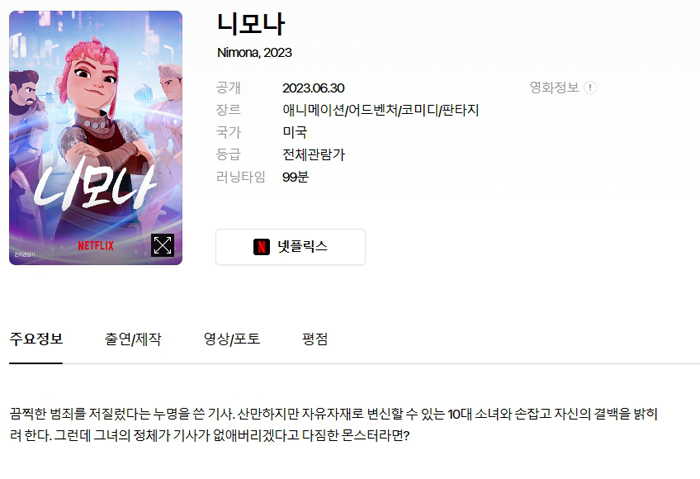Click the red Netflix N logo icon
Screen dimensions: 700x479
261,247
